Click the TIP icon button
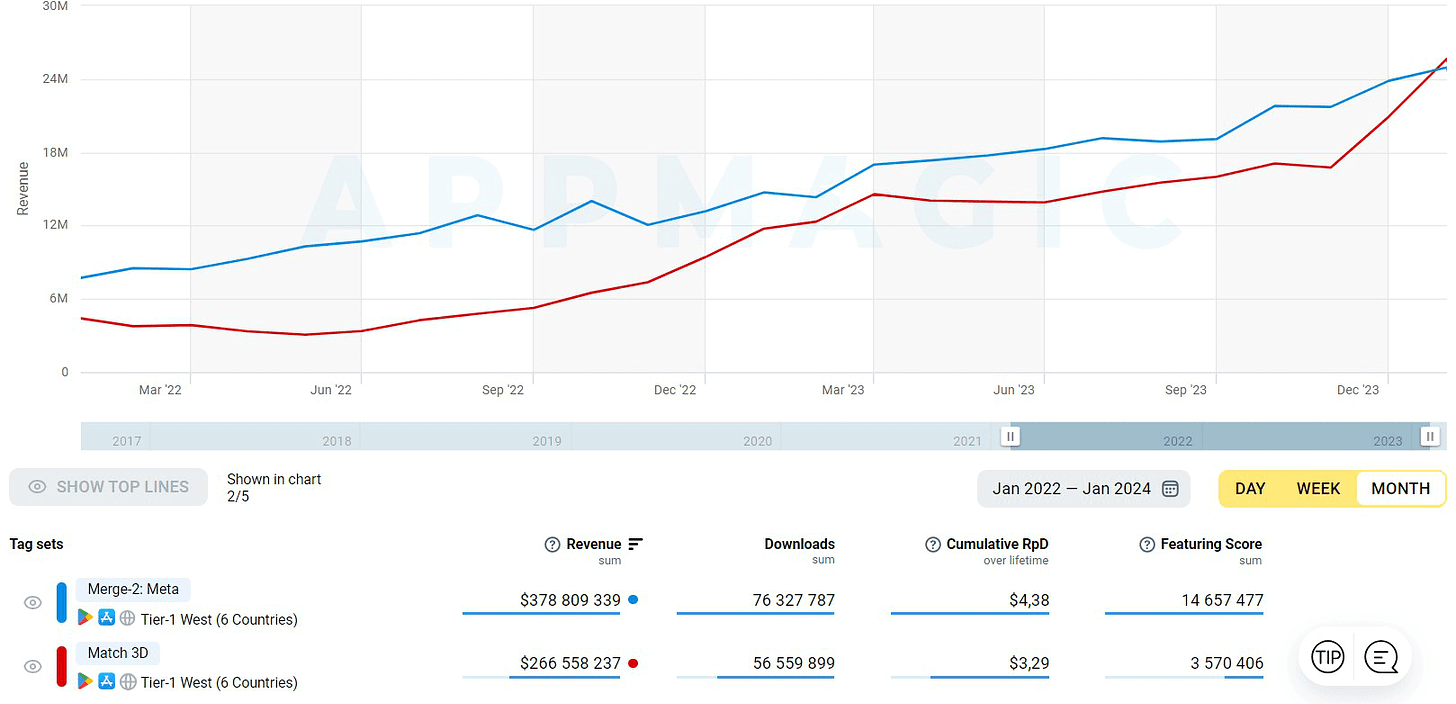1456x704 pixels. (1328, 658)
